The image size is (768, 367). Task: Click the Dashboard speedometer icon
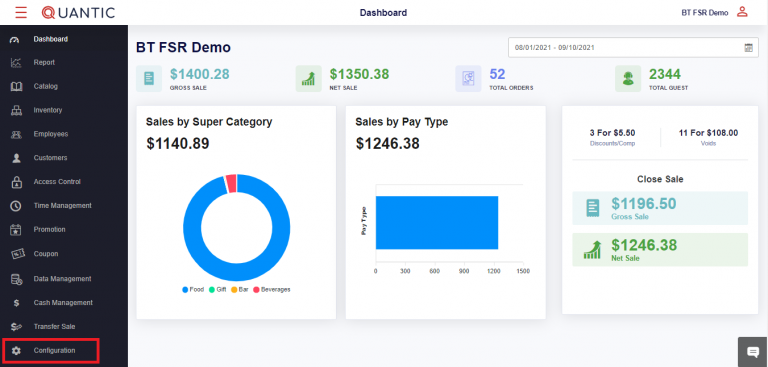[x=16, y=40]
